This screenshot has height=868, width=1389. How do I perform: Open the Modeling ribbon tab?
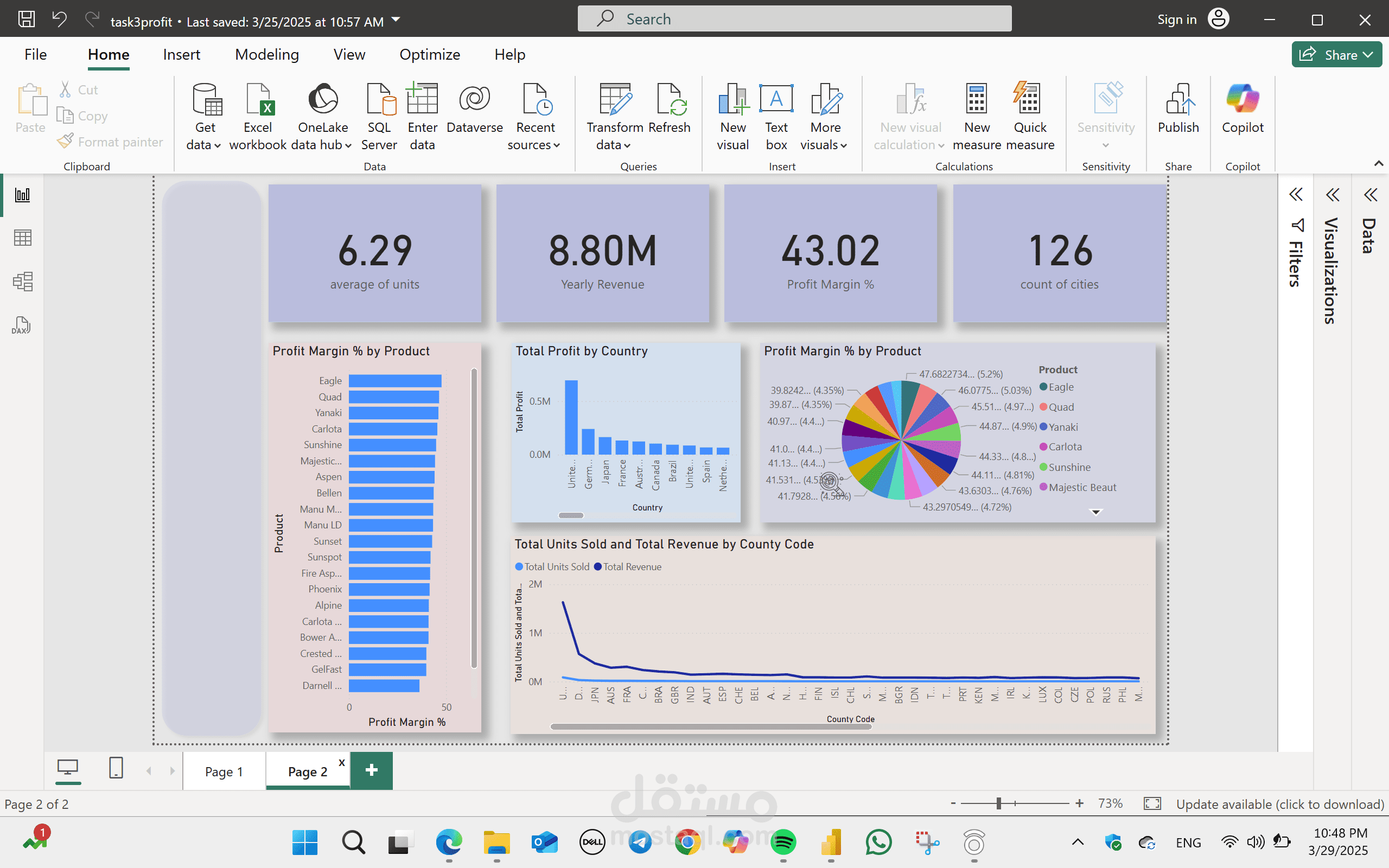pyautogui.click(x=267, y=55)
